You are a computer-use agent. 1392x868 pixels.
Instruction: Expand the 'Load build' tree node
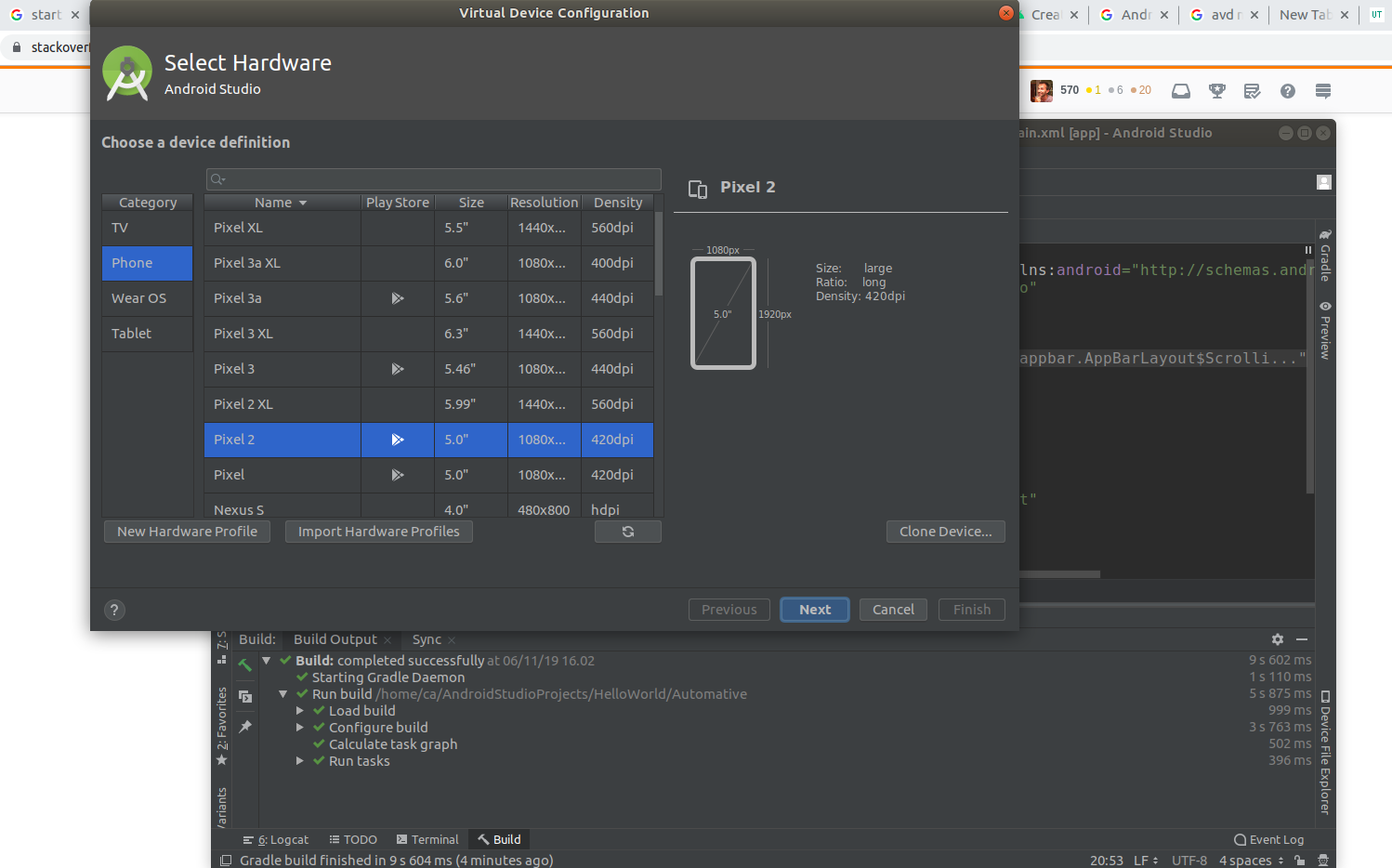[300, 711]
